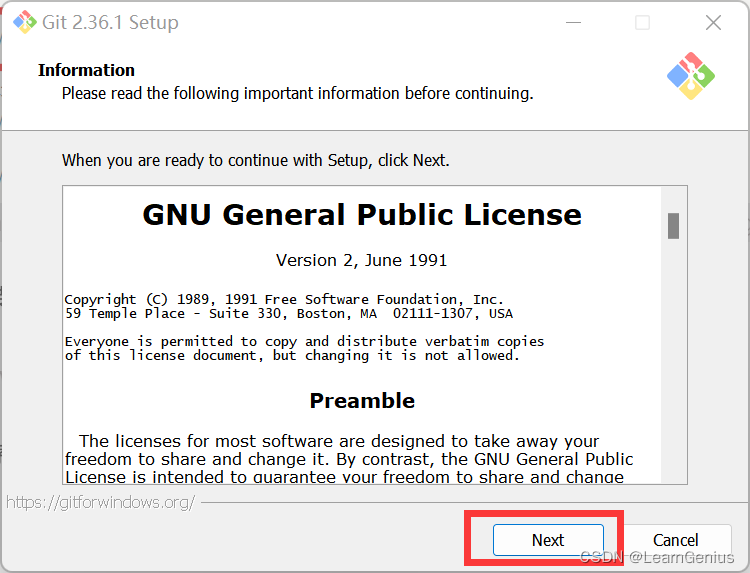The image size is (750, 573).
Task: Close the Git Setup window
Action: tap(713, 22)
